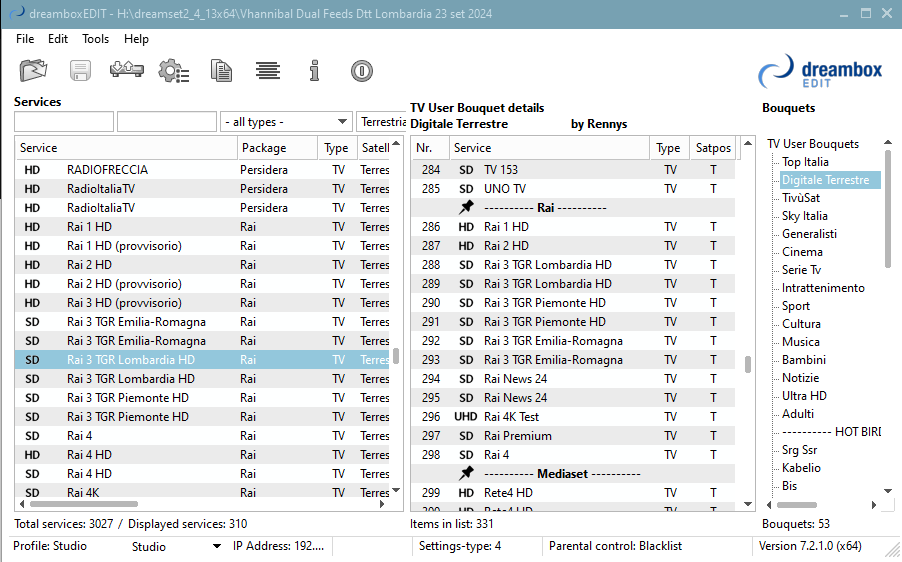Click the FTP transfer receiver icon
902x562 pixels.
pyautogui.click(x=127, y=70)
